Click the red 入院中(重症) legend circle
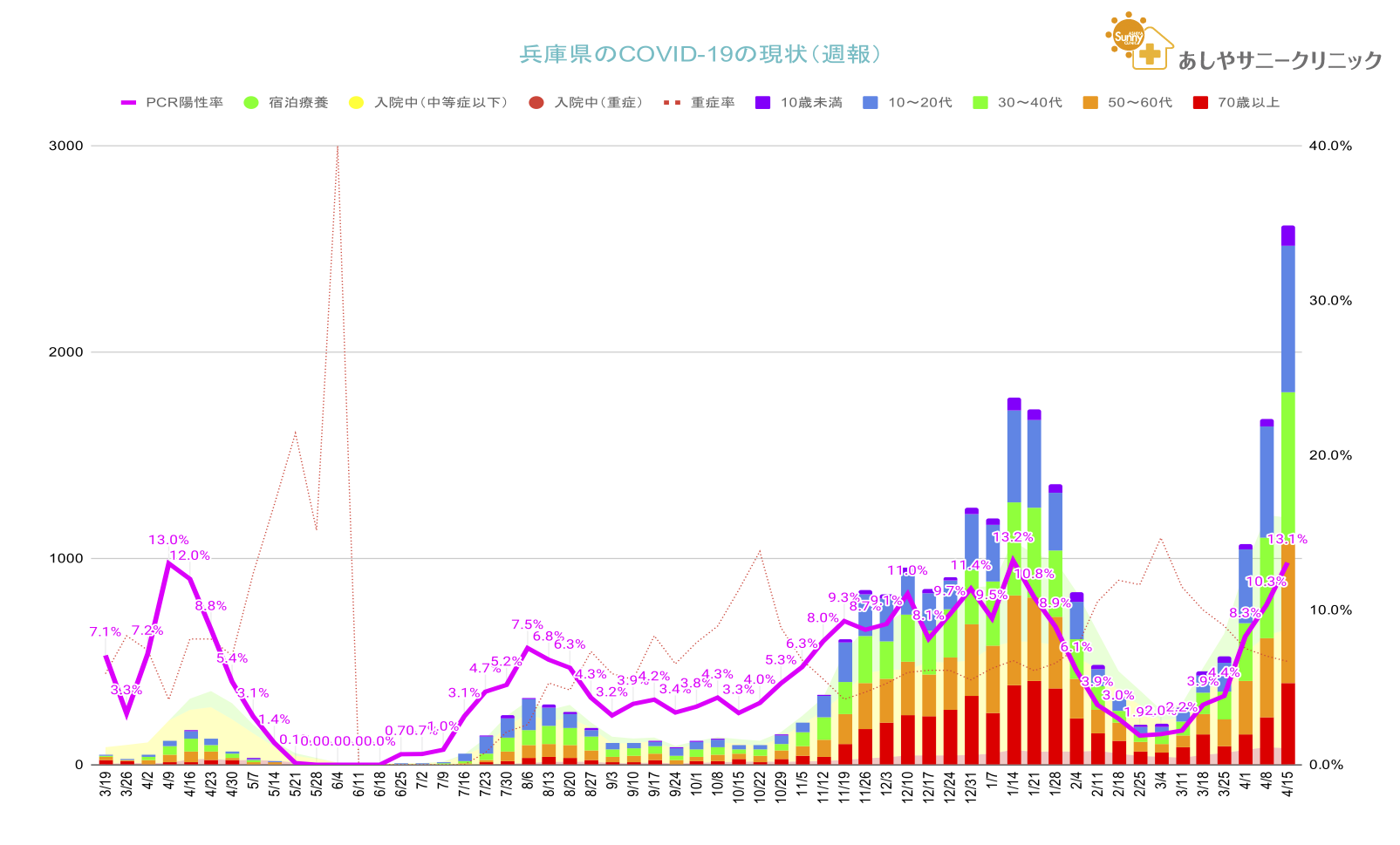The width and height of the screenshot is (1400, 845). click(x=536, y=103)
